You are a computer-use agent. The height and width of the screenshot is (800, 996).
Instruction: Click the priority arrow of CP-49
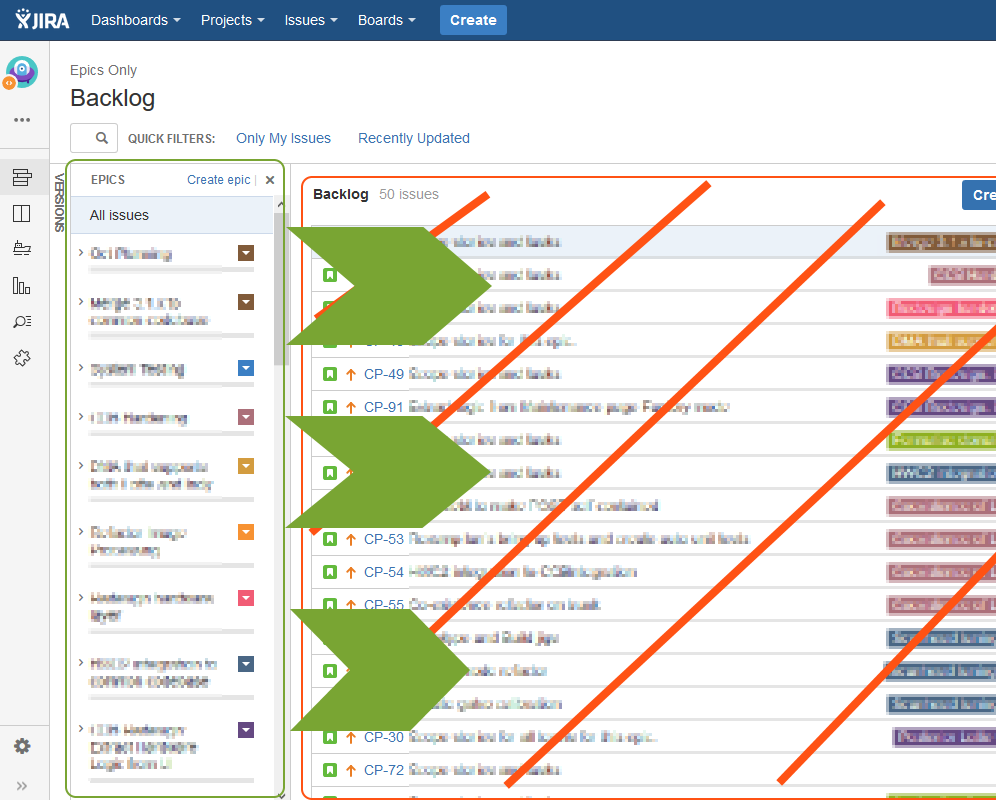pyautogui.click(x=351, y=374)
